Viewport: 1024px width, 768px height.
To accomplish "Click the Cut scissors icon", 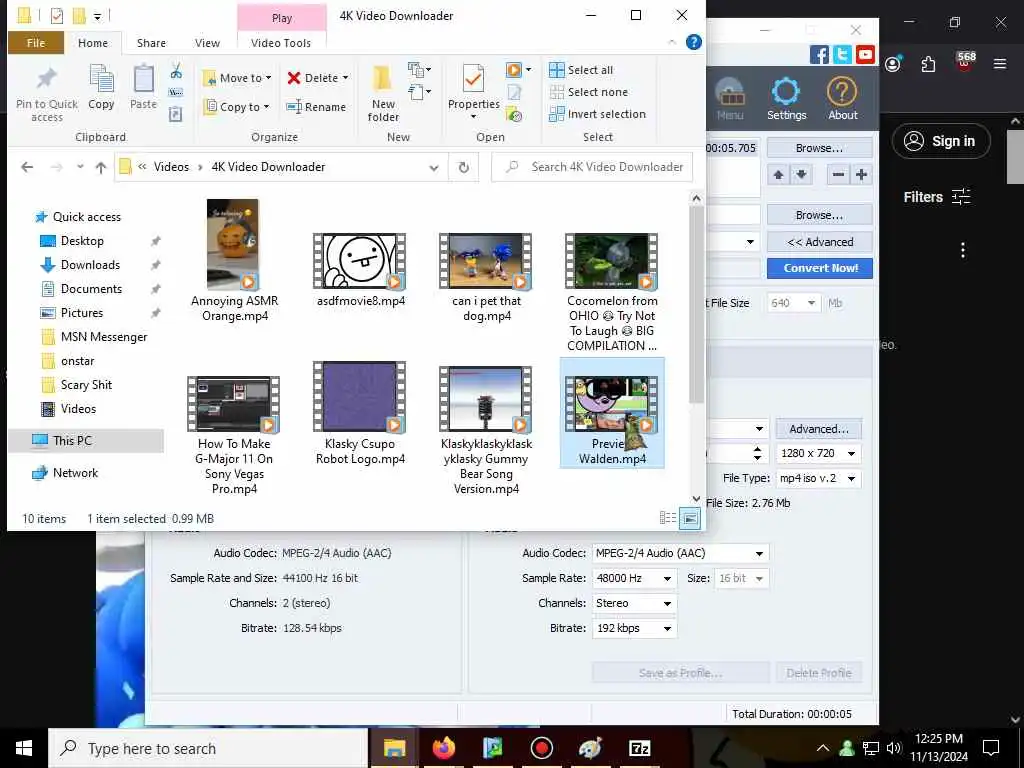I will tap(176, 71).
